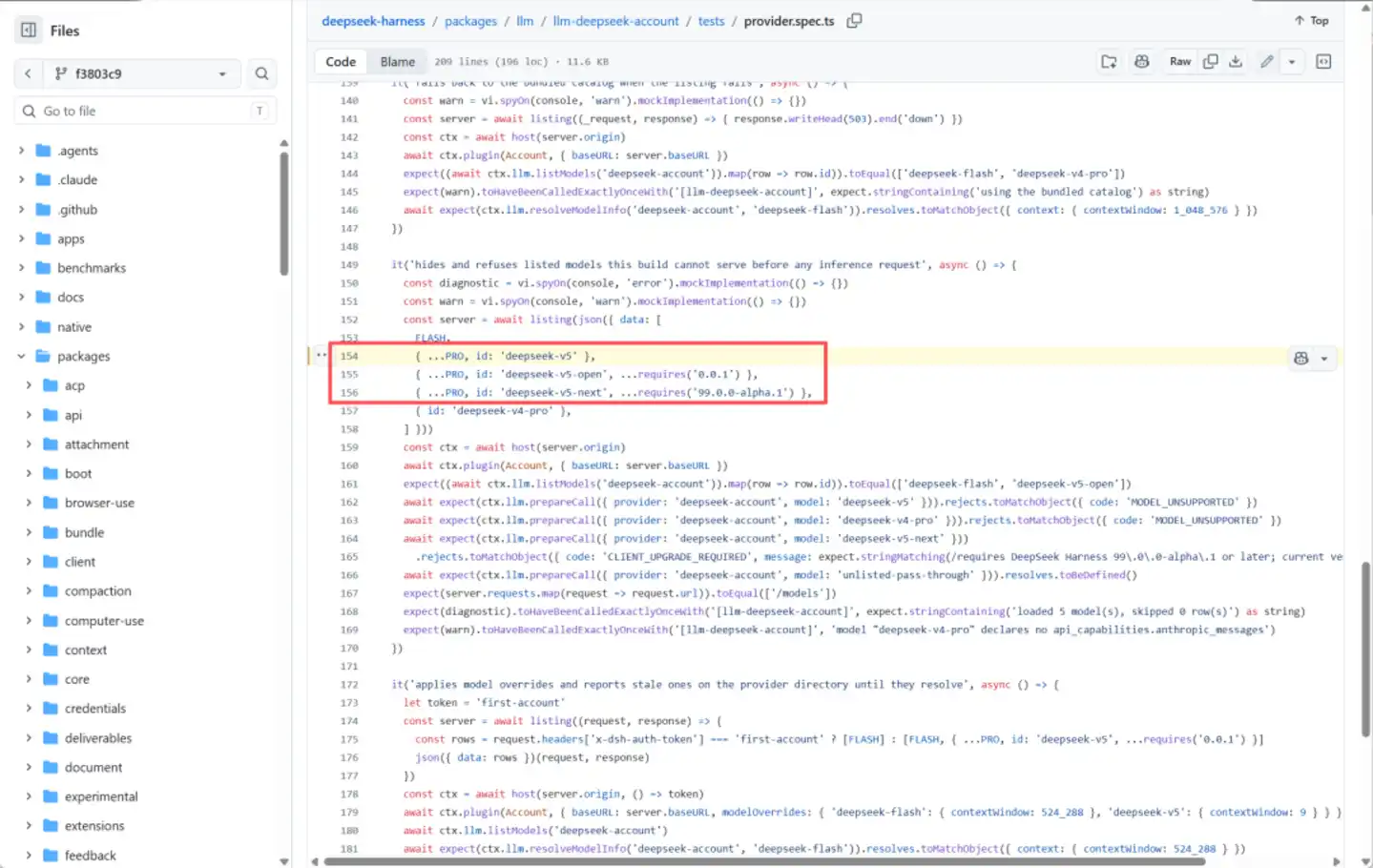
Task: Switch to the Blame tab
Action: click(398, 62)
